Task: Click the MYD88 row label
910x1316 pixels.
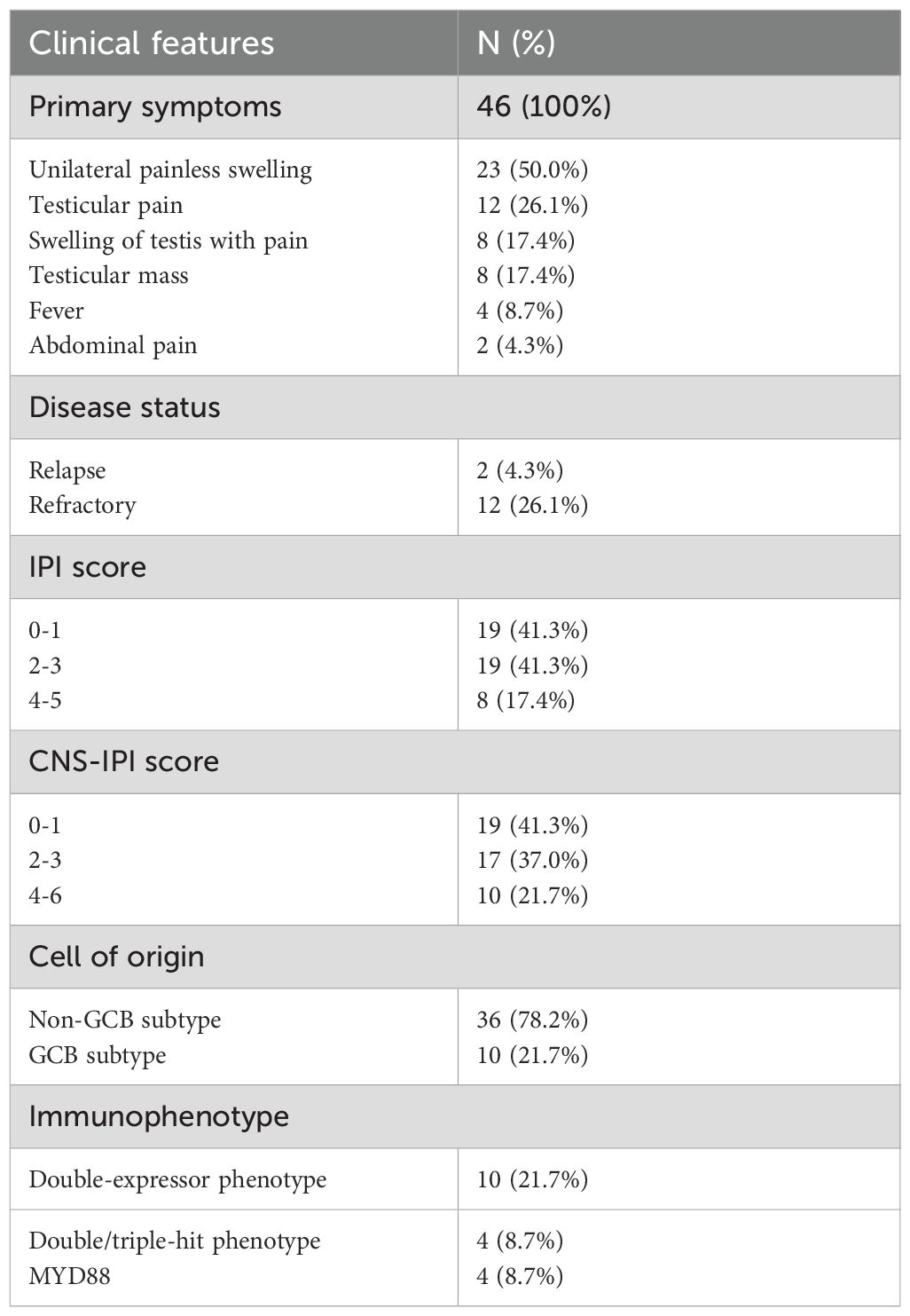Action: pyautogui.click(x=70, y=1276)
